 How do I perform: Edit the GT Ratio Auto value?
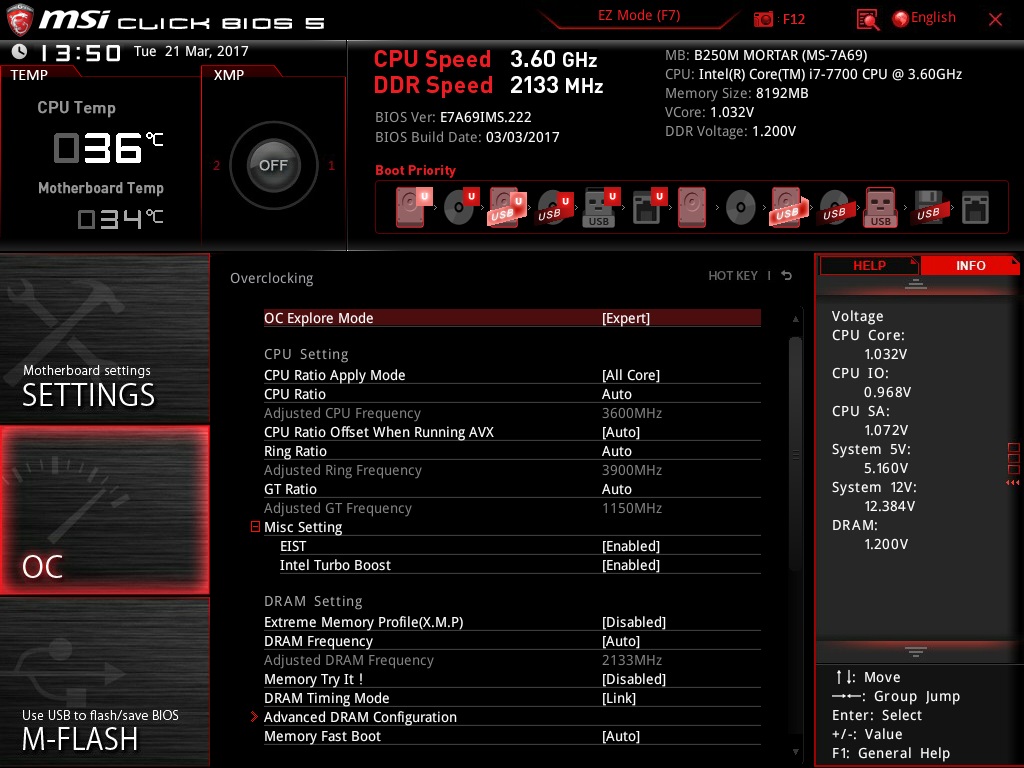point(616,488)
